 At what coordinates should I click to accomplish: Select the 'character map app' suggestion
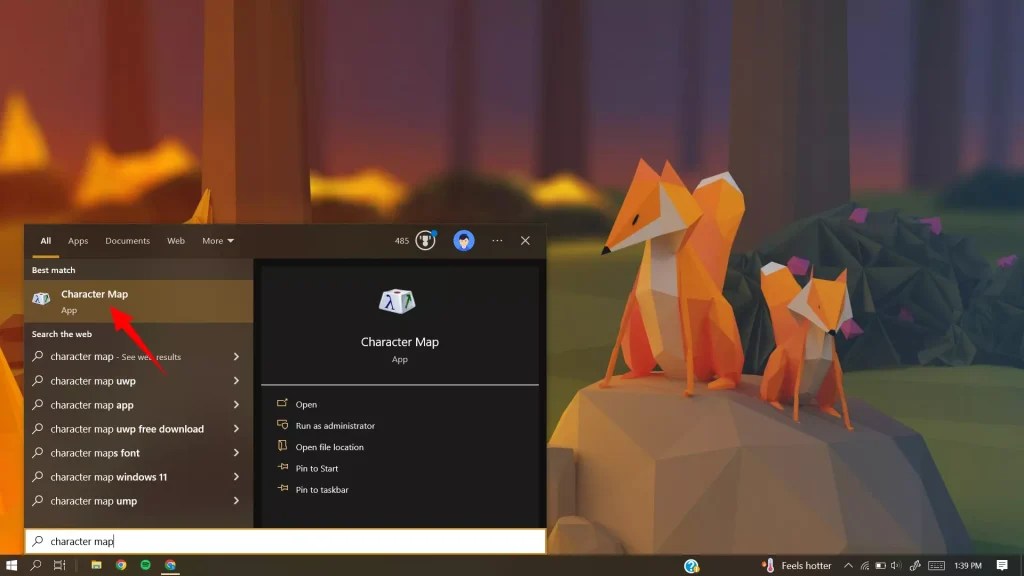coord(138,405)
